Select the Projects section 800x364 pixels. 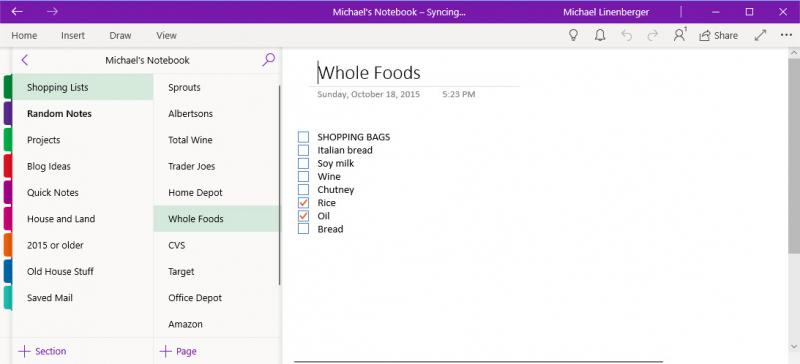click(83, 140)
